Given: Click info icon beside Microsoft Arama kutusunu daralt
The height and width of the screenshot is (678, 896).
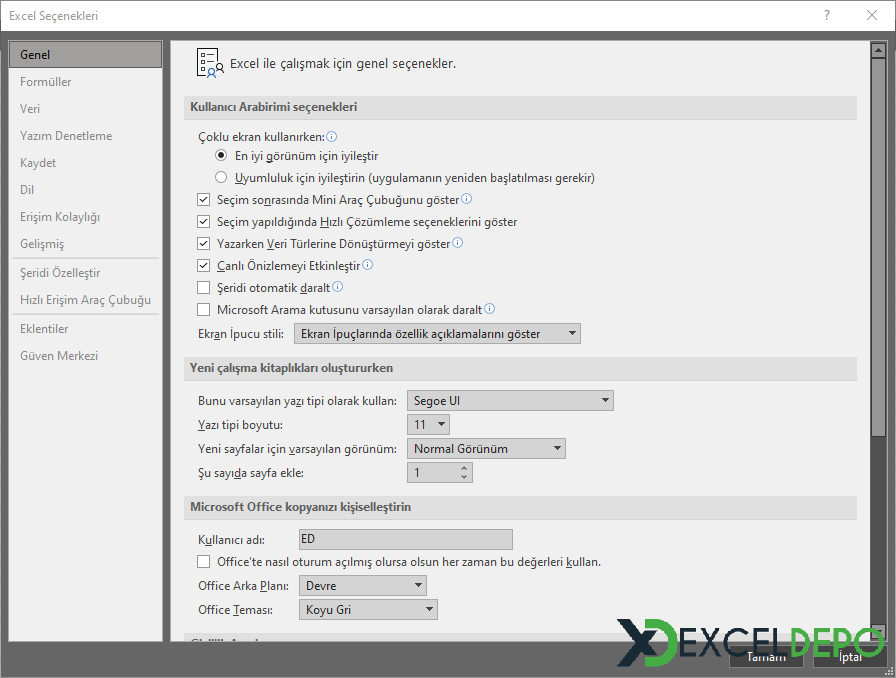Looking at the screenshot, I should coord(489,309).
